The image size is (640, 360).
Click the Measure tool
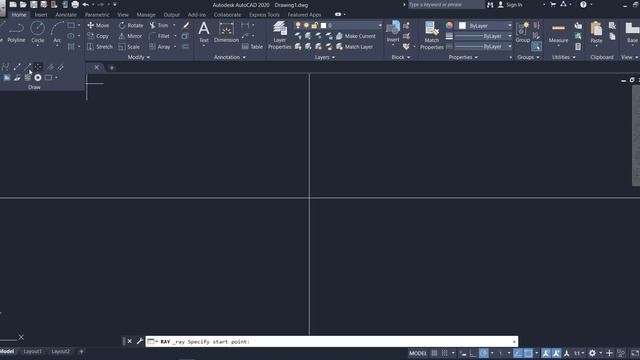point(558,32)
